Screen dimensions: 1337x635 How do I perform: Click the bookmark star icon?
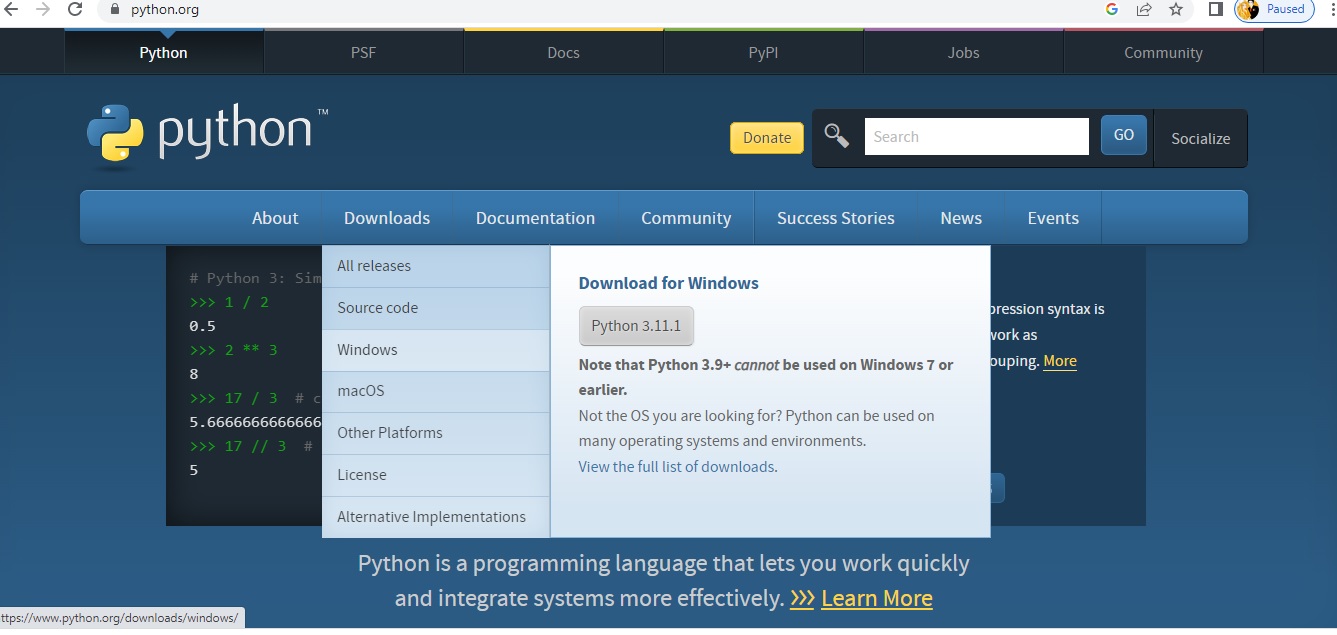[x=1174, y=12]
